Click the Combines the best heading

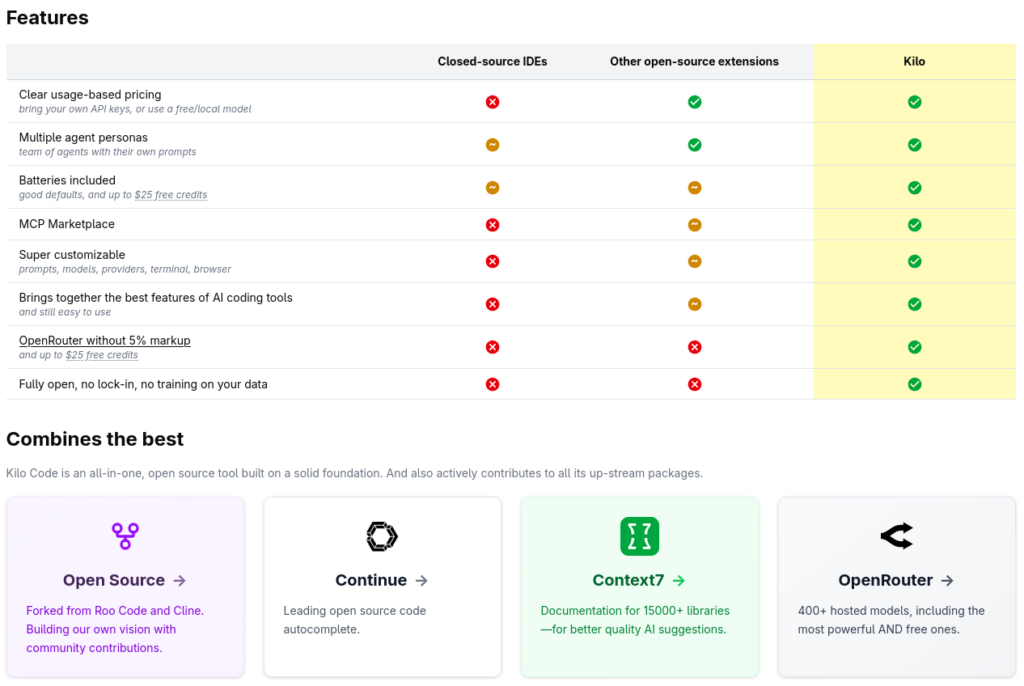(x=95, y=439)
